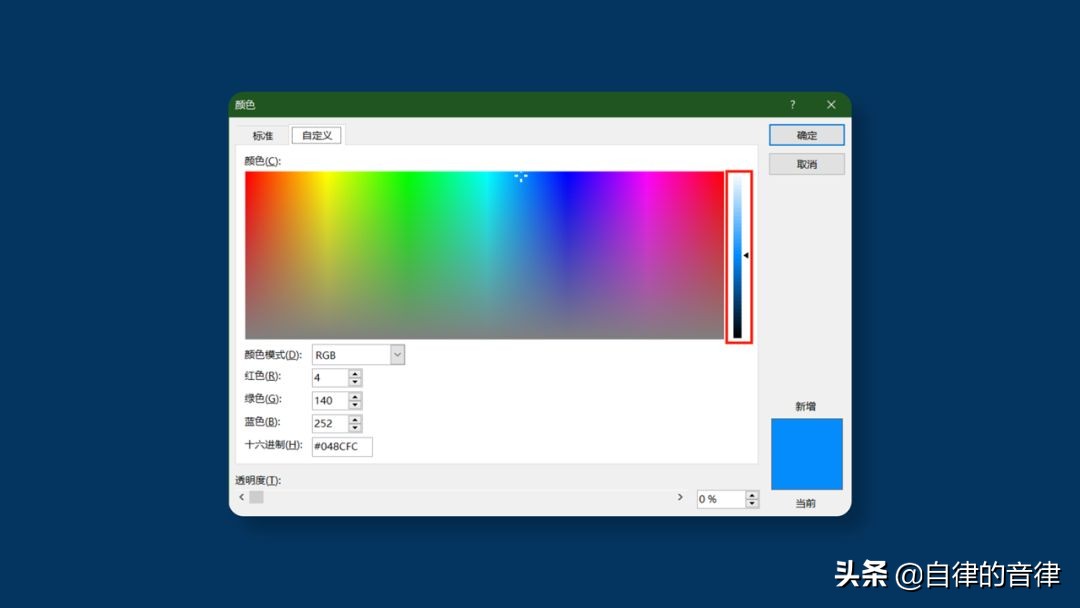Click the 新增 color preview swatch
This screenshot has width=1080, height=608.
(807, 454)
